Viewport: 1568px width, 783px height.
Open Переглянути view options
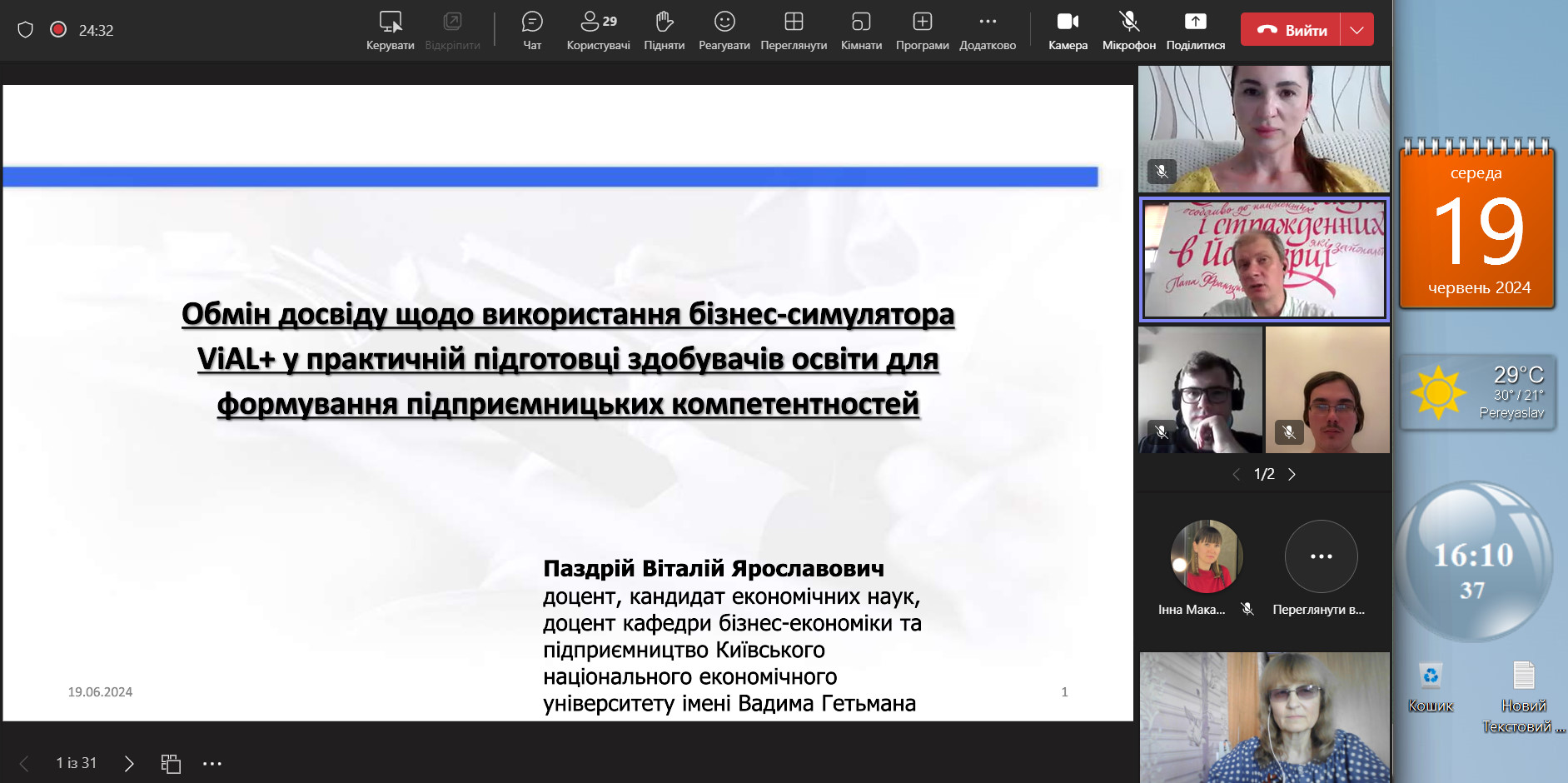click(x=794, y=31)
